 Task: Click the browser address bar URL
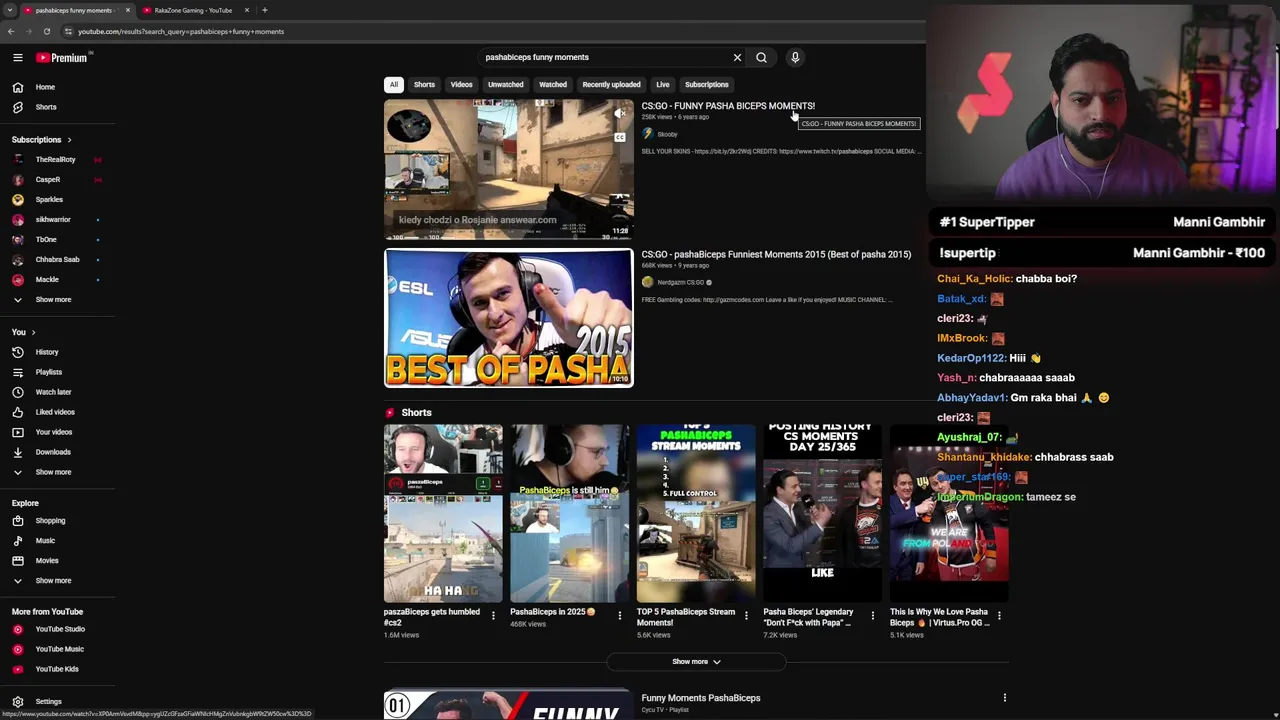pos(181,31)
